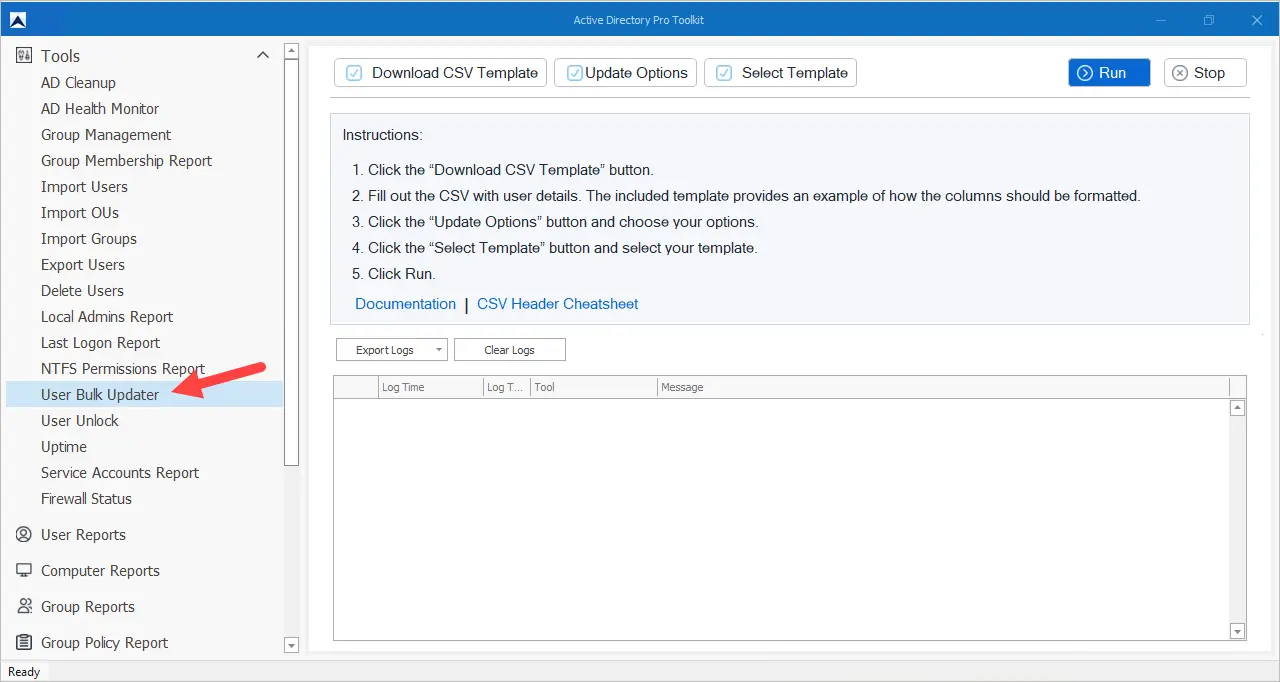Select Import Users tool

pos(84,187)
